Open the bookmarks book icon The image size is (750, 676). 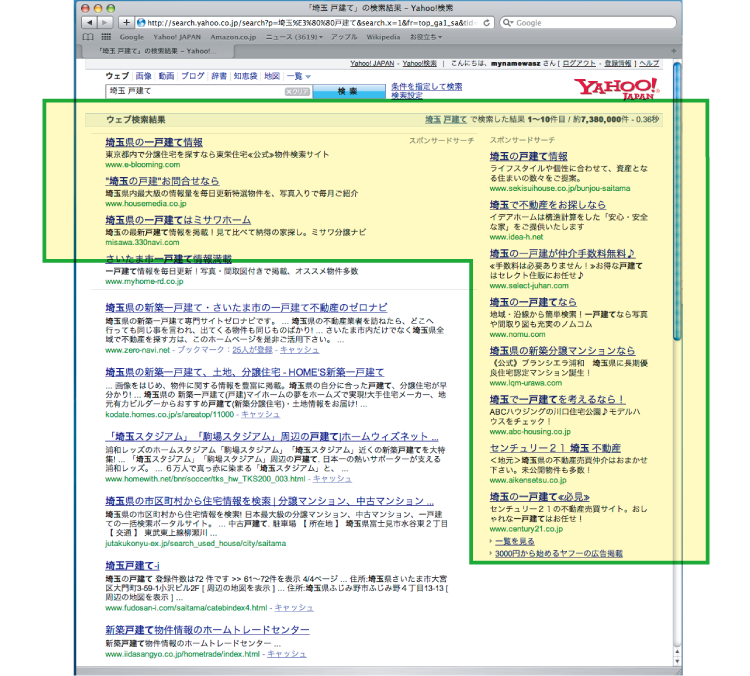(85, 36)
